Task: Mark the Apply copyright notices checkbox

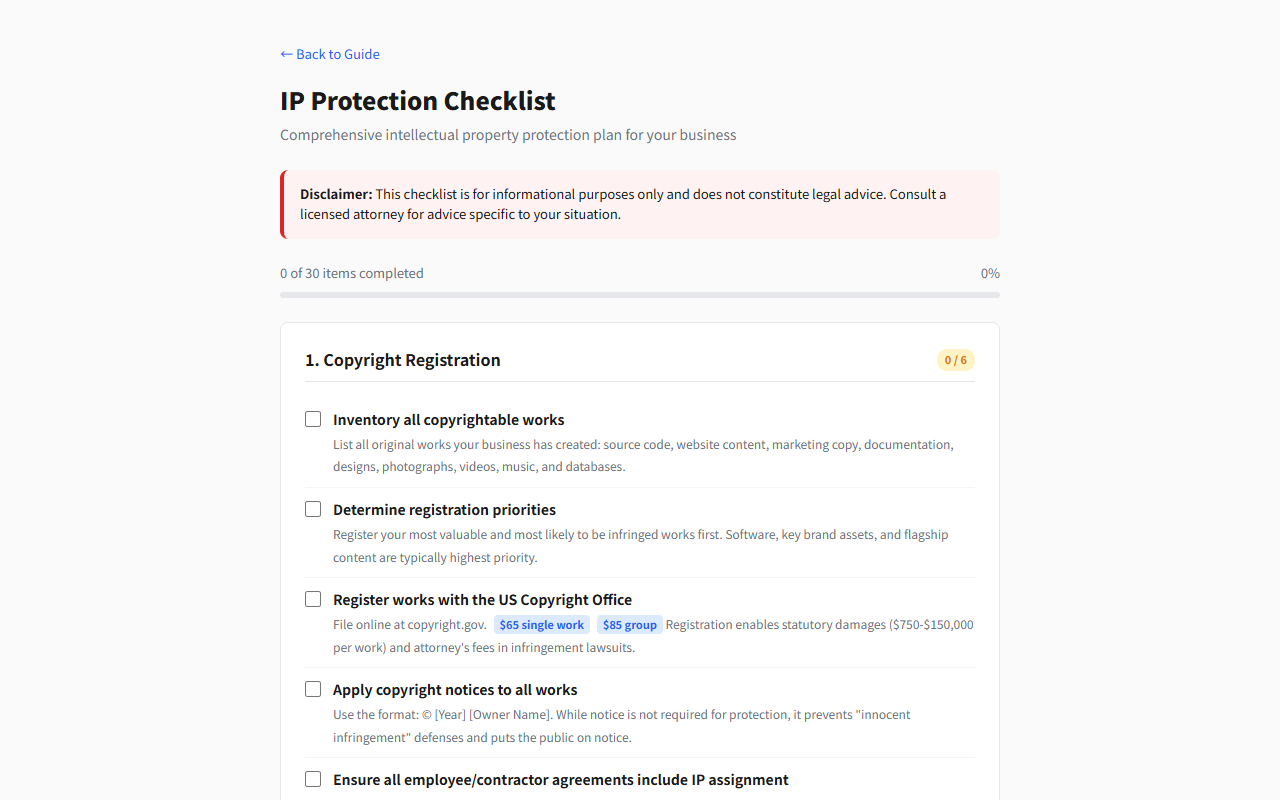Action: pos(313,689)
